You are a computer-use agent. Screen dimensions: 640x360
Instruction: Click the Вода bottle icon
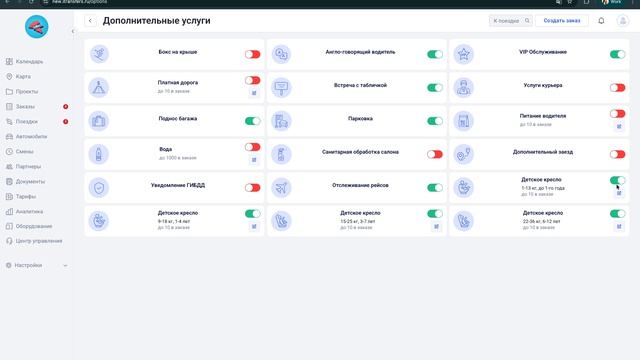click(99, 154)
